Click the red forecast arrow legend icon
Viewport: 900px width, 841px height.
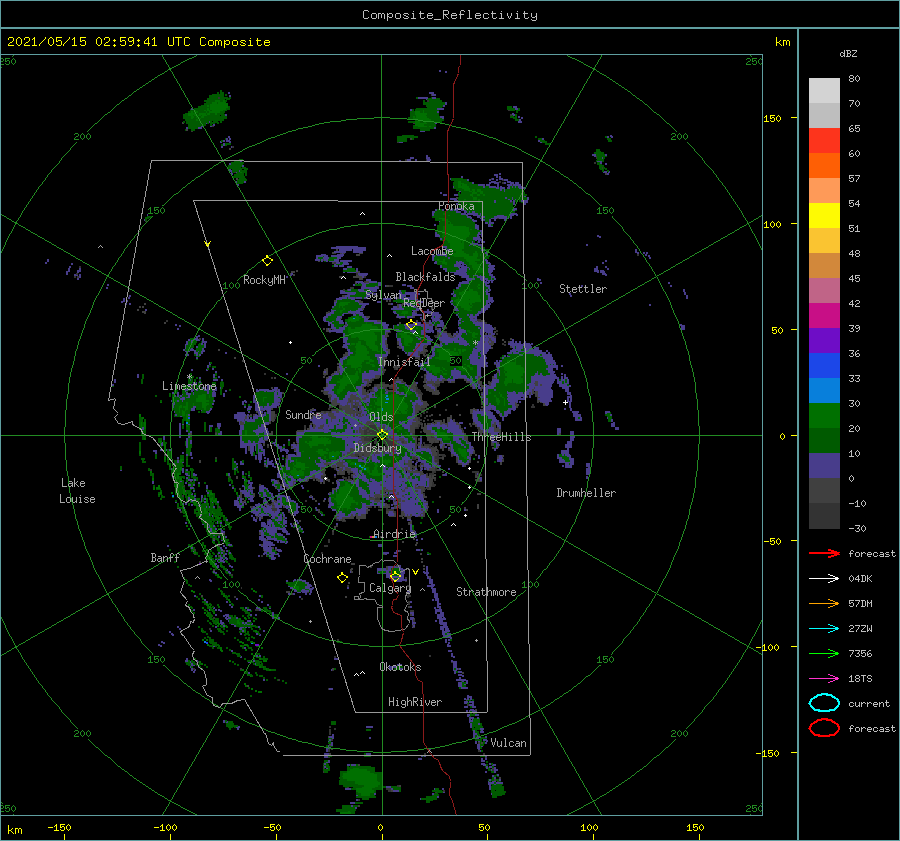coord(824,553)
